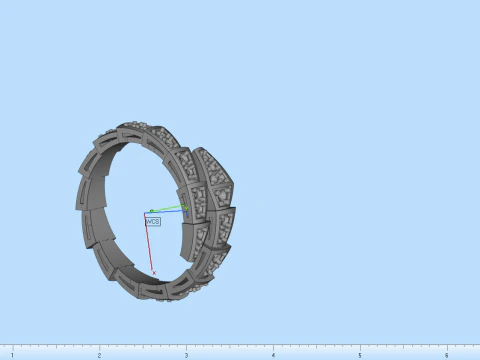Screen dimensions: 480x360
Task: Click ruler mark labeled 2
Action: tap(99, 356)
